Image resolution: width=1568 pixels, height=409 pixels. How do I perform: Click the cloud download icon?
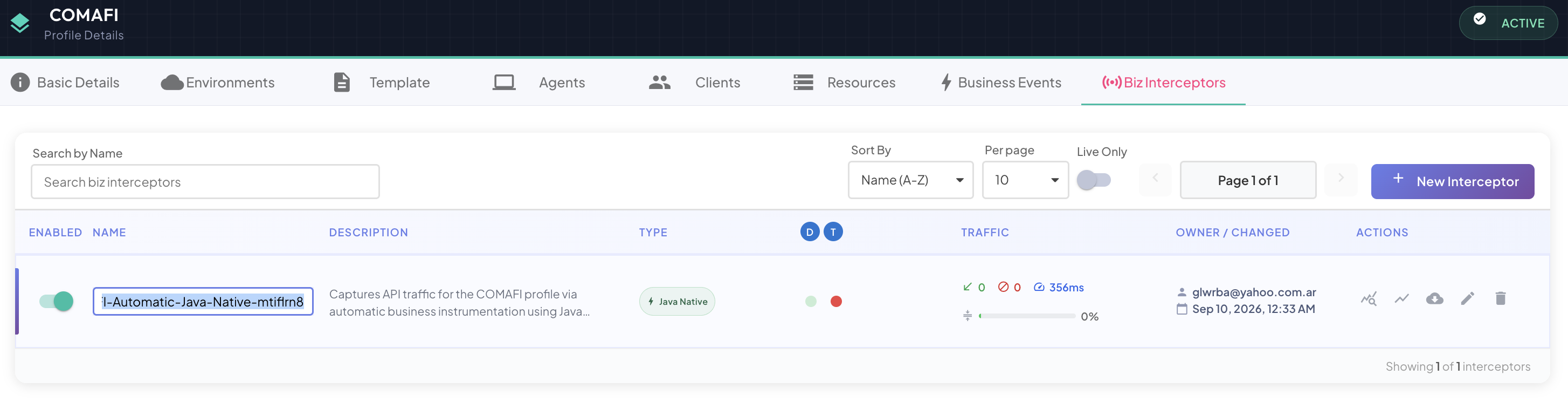1435,299
